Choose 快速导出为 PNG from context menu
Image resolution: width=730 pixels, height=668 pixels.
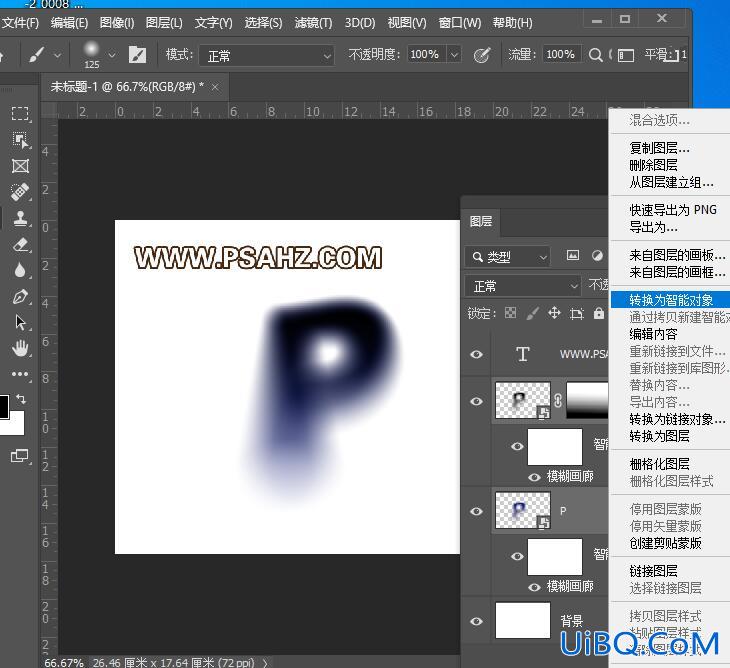coord(673,210)
